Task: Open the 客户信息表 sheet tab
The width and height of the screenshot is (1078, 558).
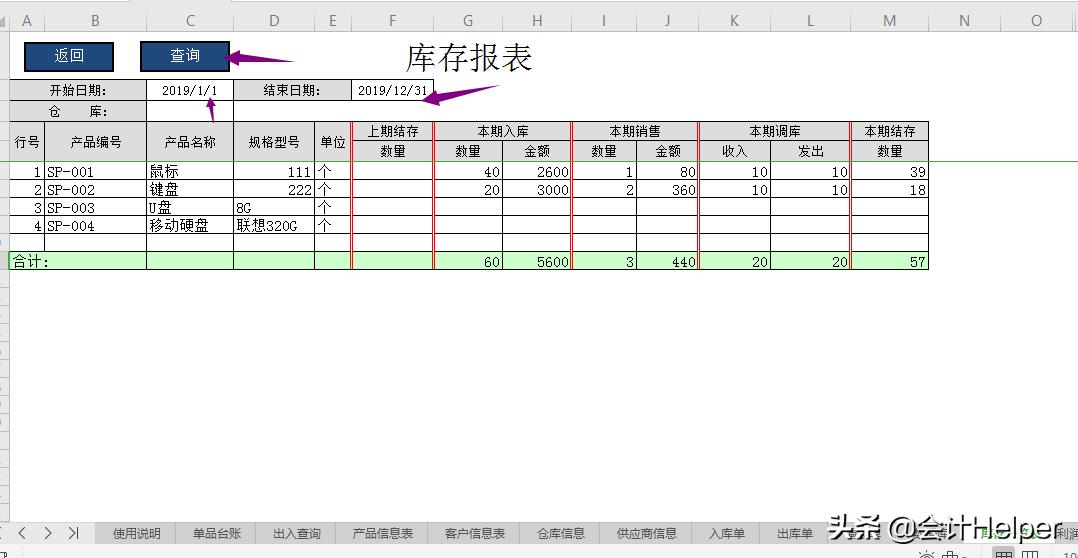Action: click(474, 533)
